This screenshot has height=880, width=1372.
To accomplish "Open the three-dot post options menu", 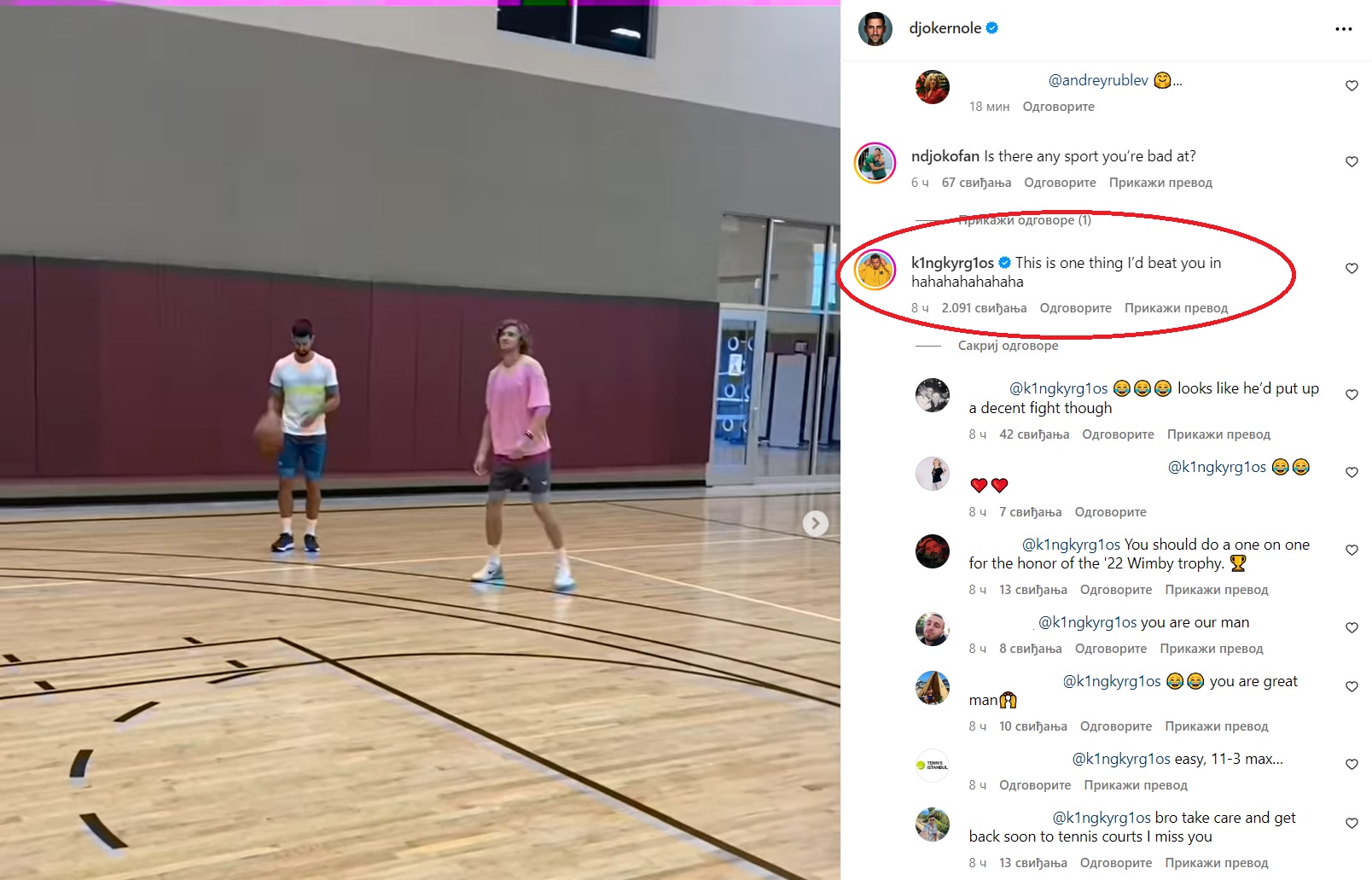I will 1344,29.
